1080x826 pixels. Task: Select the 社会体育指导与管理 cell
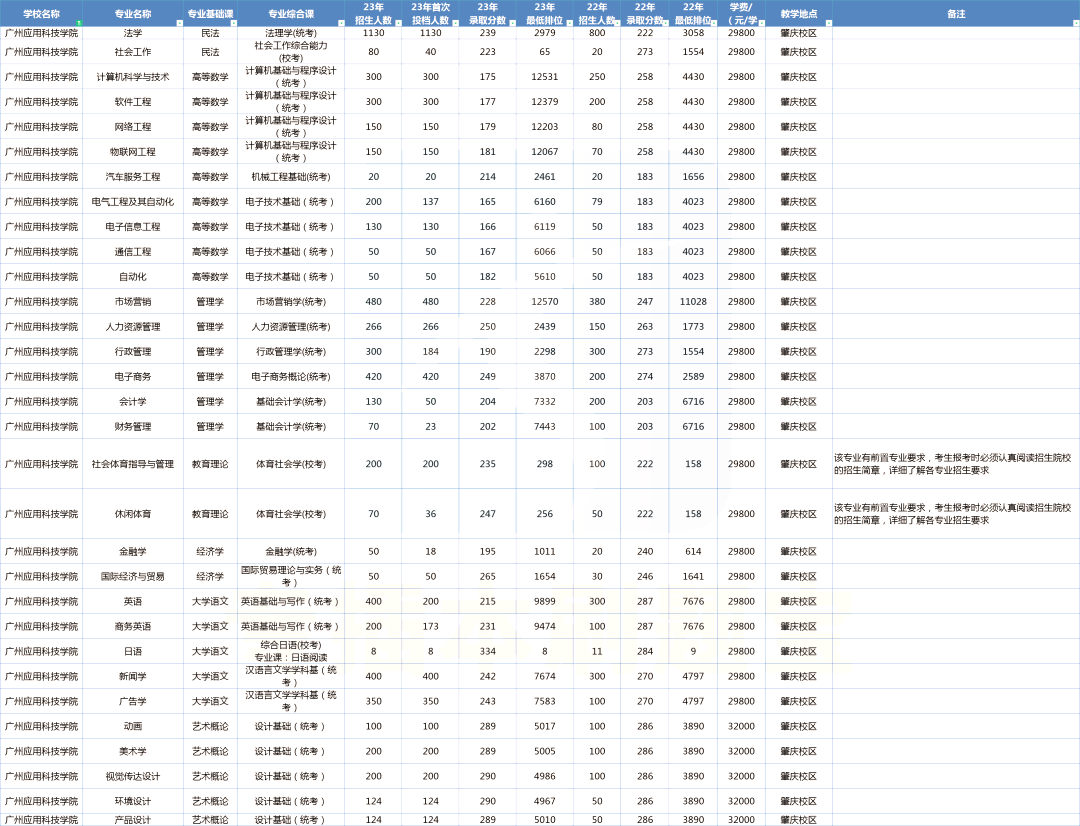click(x=133, y=464)
